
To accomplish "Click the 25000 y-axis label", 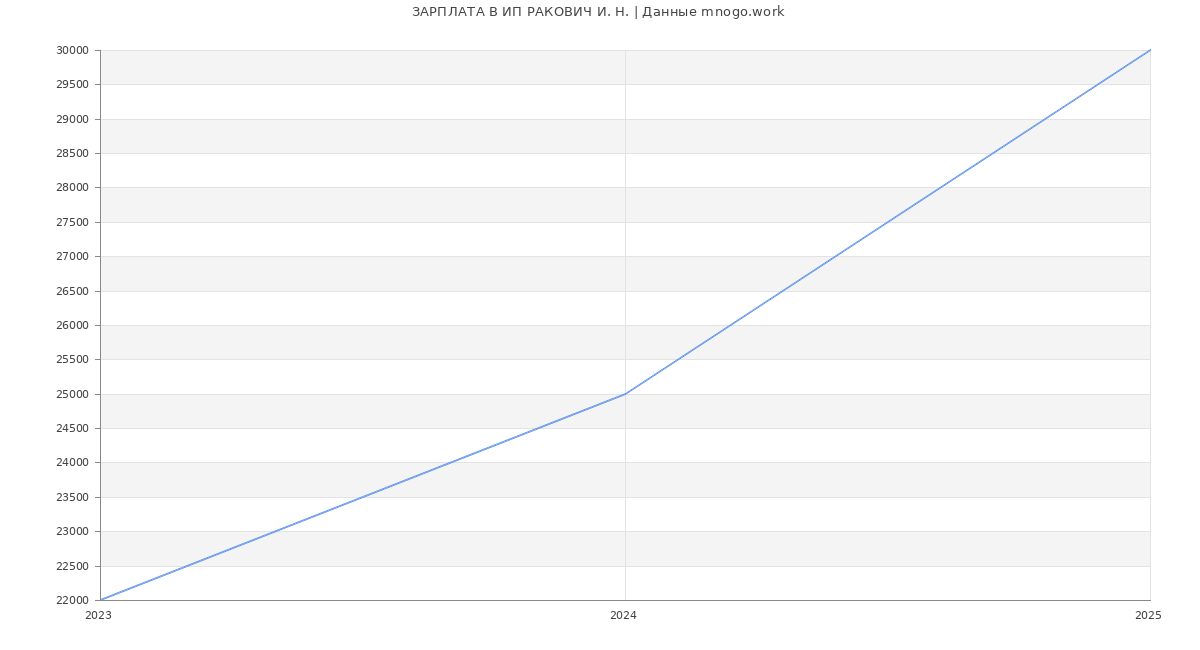I will (x=72, y=394).
